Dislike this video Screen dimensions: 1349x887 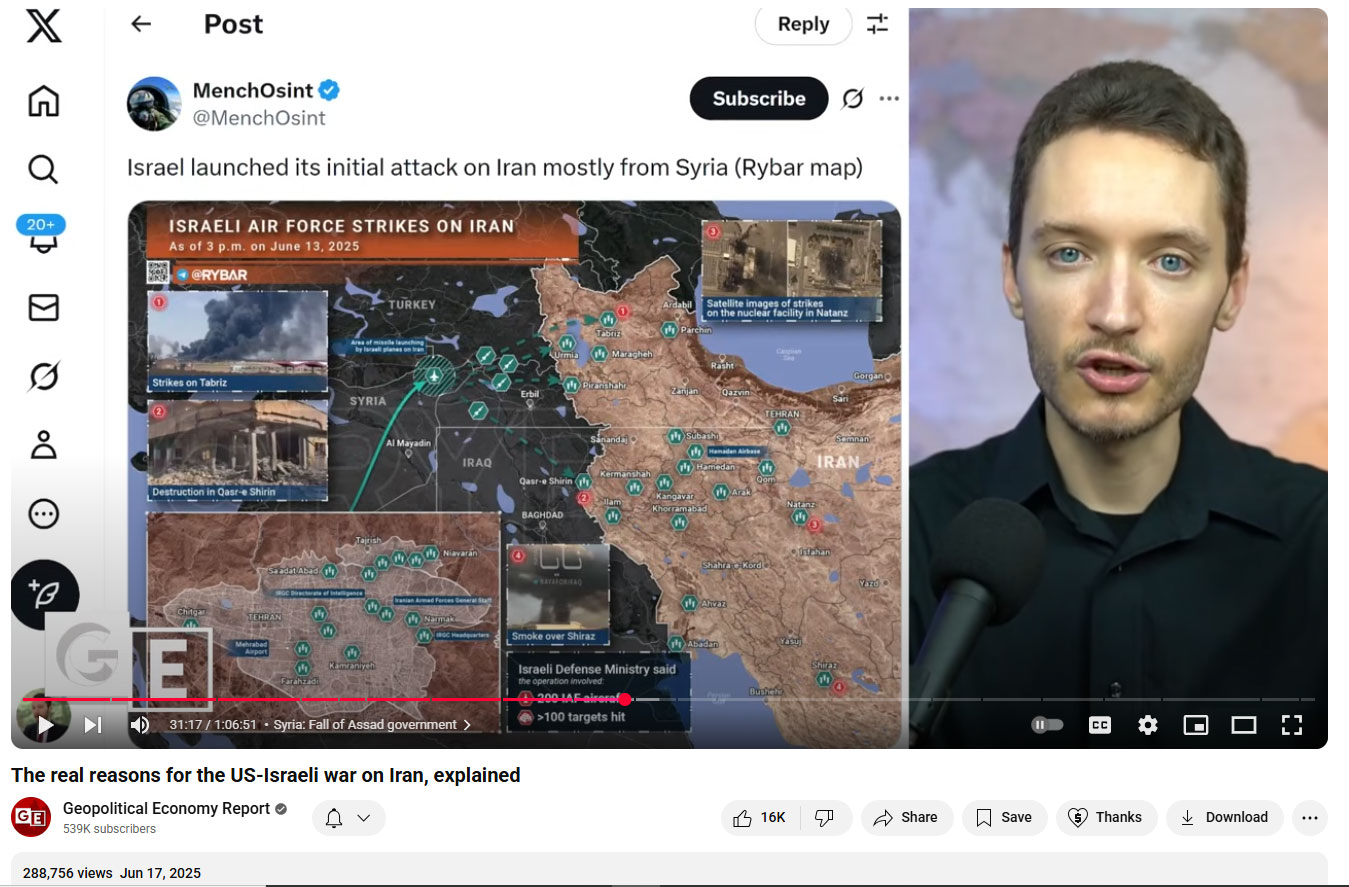click(x=825, y=817)
